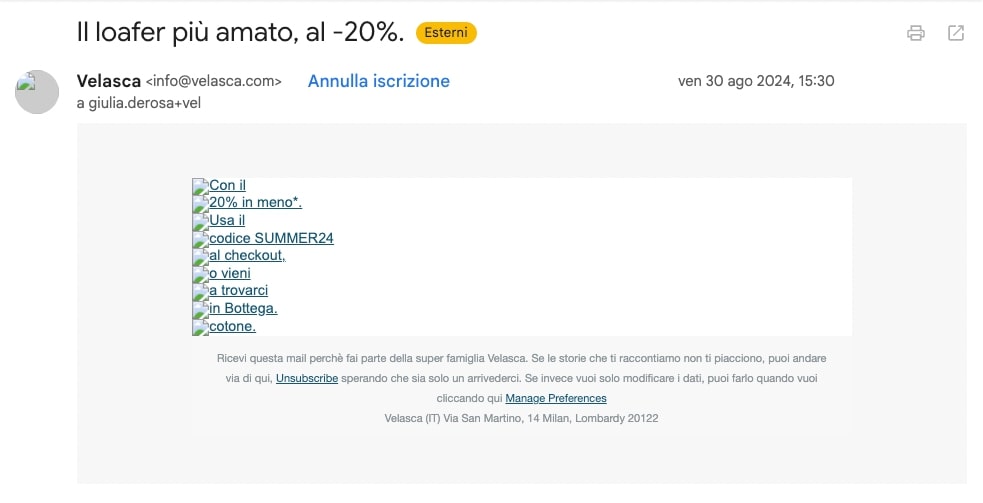Click the Velasca sender avatar
983x503 pixels.
click(x=37, y=92)
